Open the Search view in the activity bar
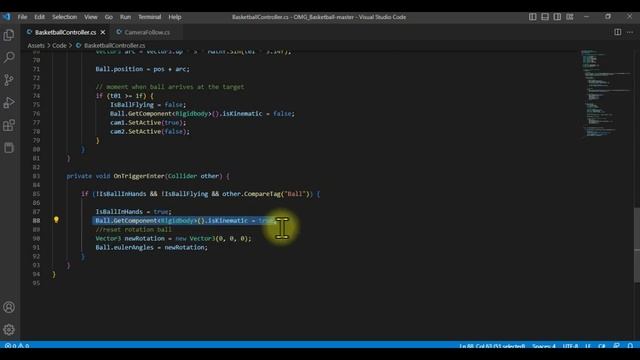 click(x=9, y=57)
